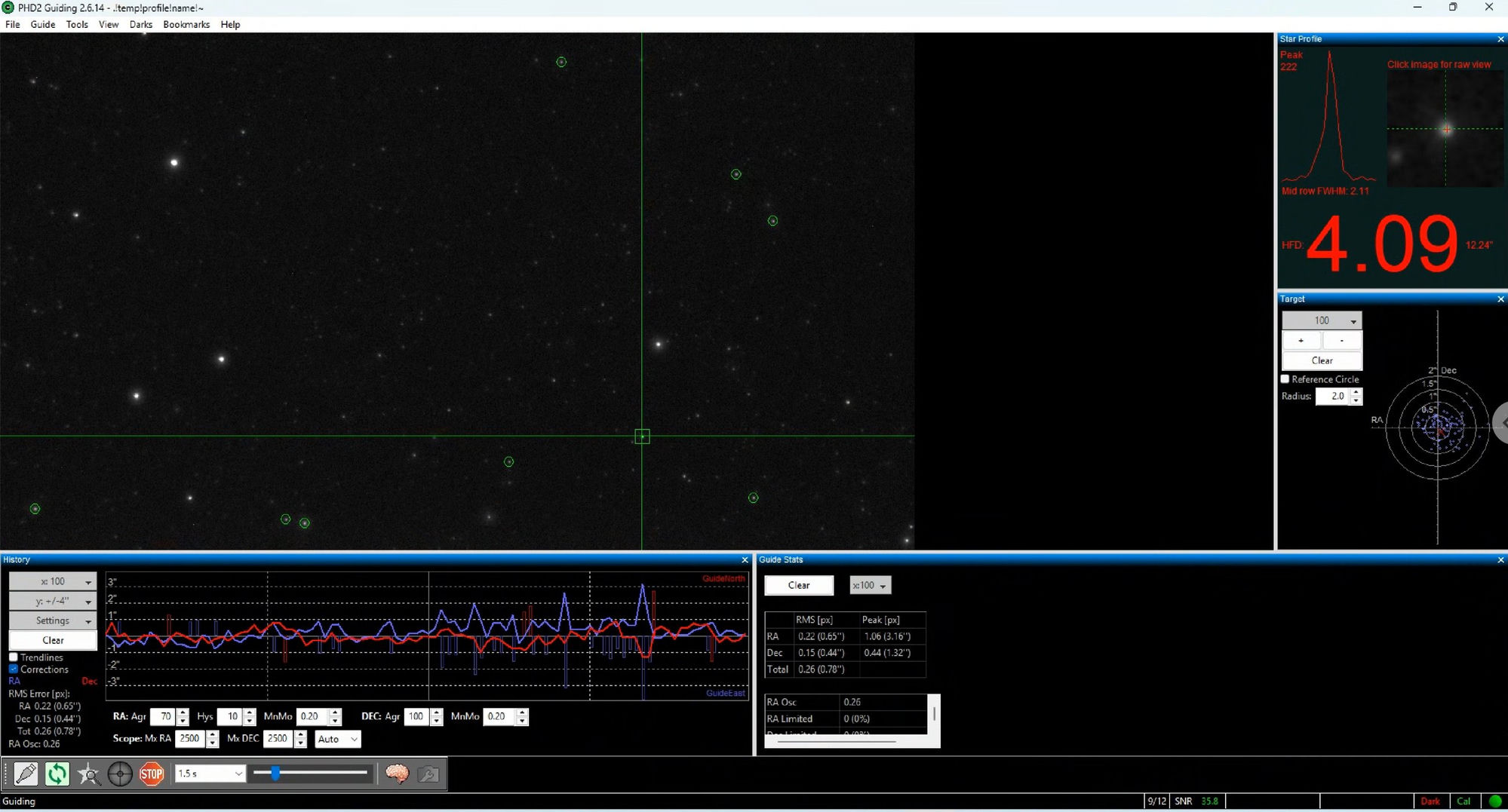This screenshot has height=812, width=1508.
Task: Click the Guide Stats table scrollbar
Action: 934,713
